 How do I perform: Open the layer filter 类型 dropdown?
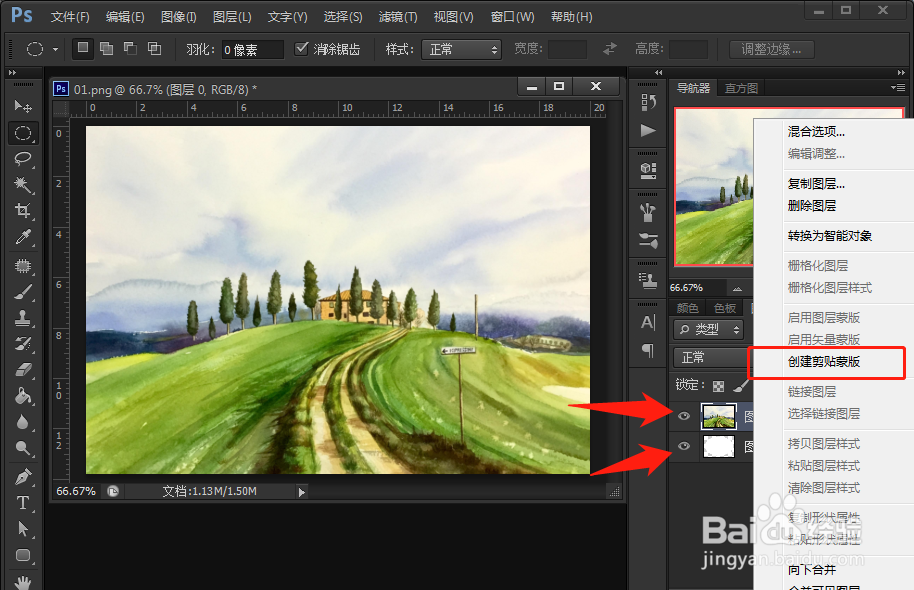708,329
